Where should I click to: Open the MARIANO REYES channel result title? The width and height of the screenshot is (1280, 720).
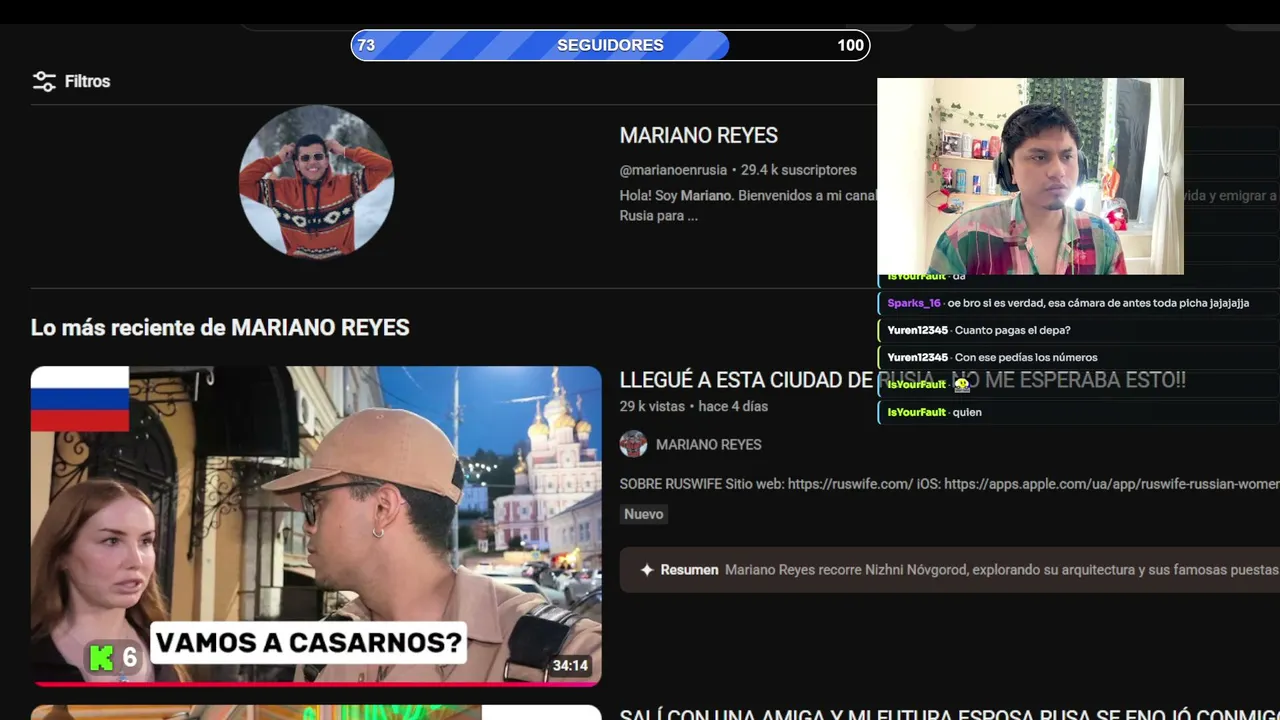point(698,135)
